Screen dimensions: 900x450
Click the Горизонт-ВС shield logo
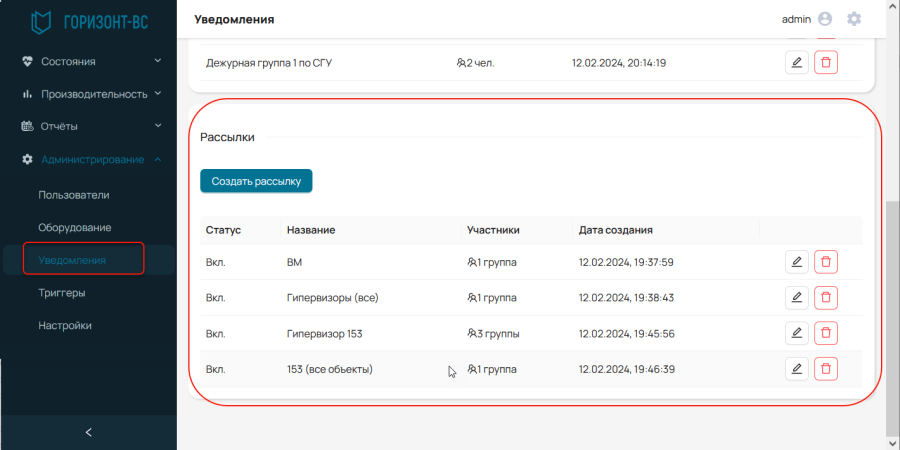click(40, 21)
